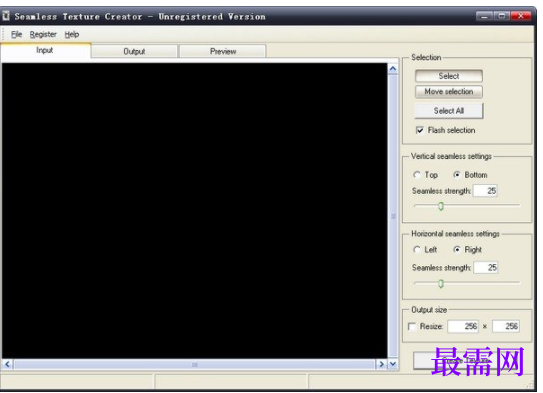Click the vertical seamless strength slider thumb

(x=441, y=206)
